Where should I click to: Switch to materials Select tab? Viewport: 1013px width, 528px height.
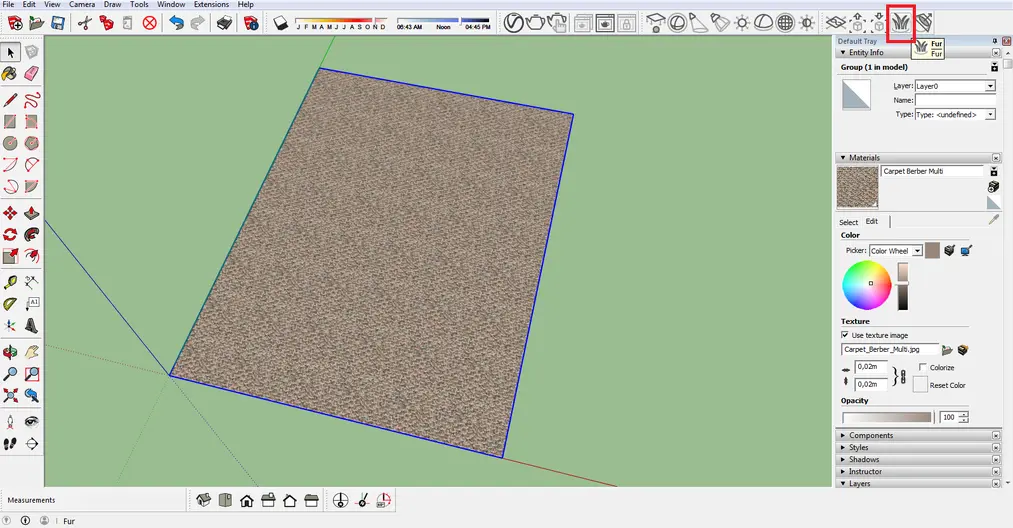pyautogui.click(x=848, y=222)
